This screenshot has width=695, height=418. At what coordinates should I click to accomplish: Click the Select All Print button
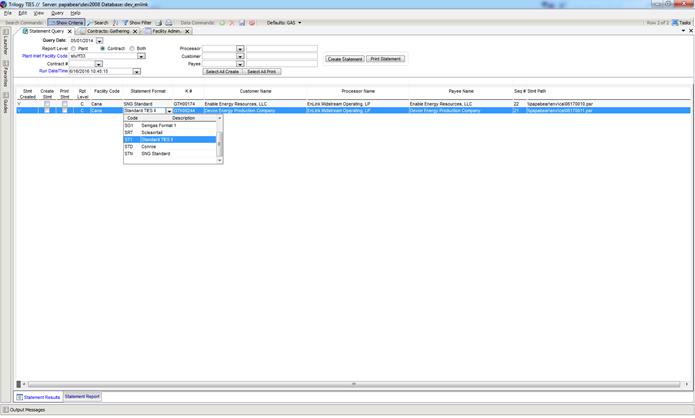(262, 71)
